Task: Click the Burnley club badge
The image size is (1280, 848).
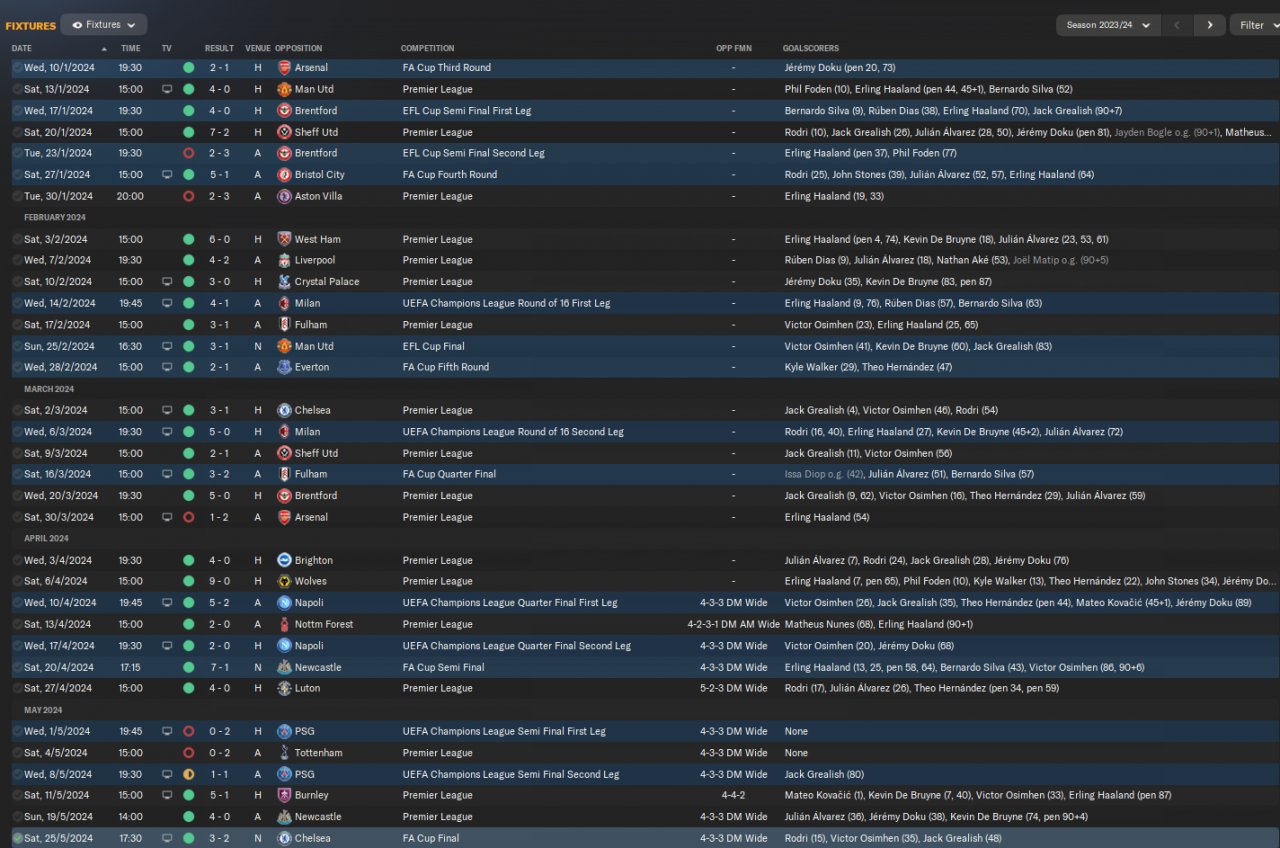Action: tap(284, 795)
